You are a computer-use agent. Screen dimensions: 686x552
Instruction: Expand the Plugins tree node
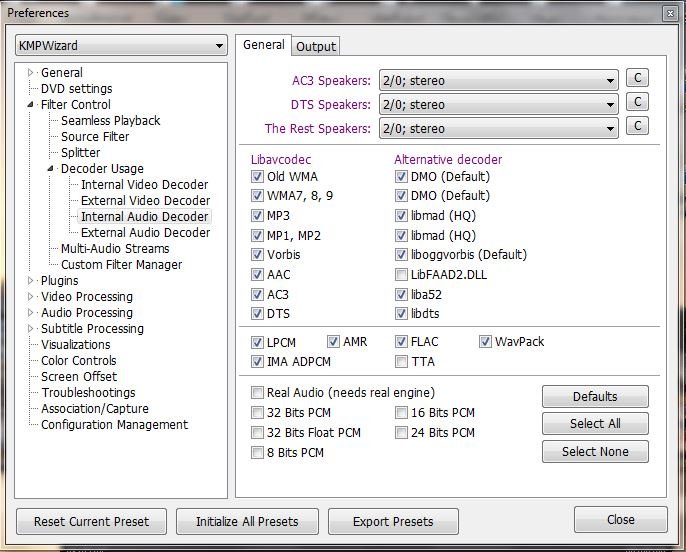tap(31, 281)
